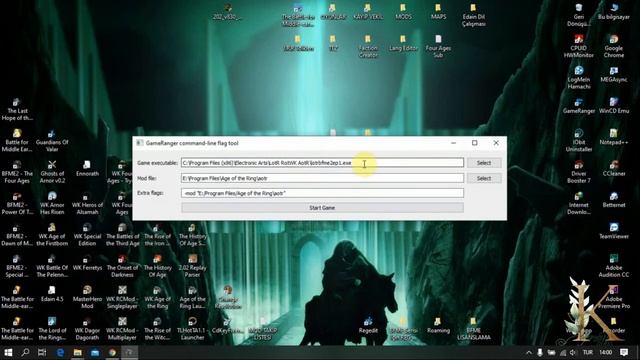Viewport: 640px width, 360px height.
Task: Open Chrome from the taskbar
Action: click(x=112, y=352)
